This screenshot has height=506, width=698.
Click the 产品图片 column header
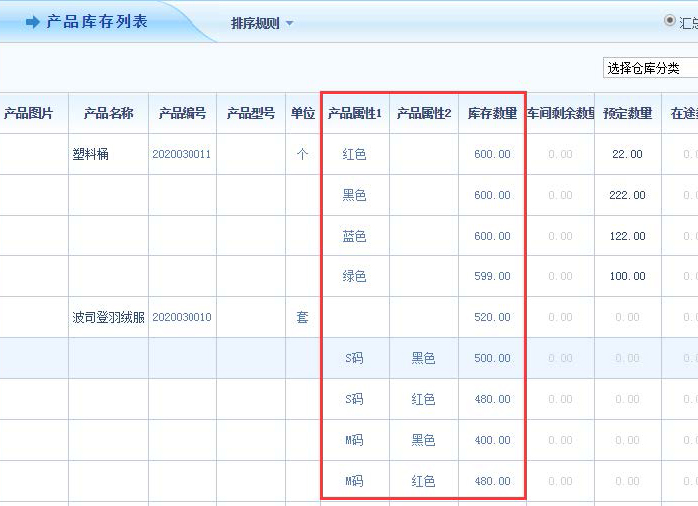coord(29,113)
